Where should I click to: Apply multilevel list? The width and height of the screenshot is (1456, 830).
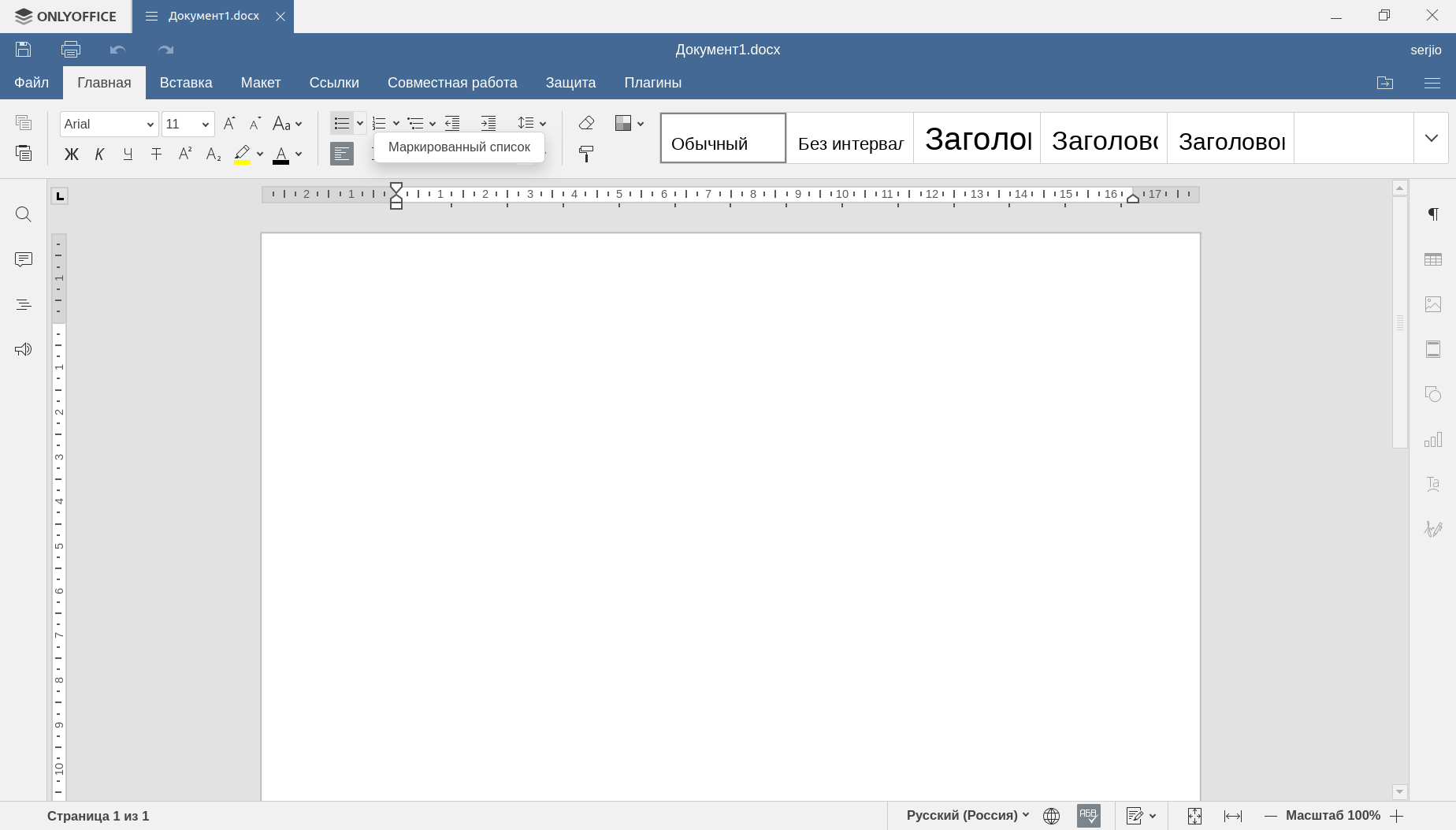[x=415, y=124]
